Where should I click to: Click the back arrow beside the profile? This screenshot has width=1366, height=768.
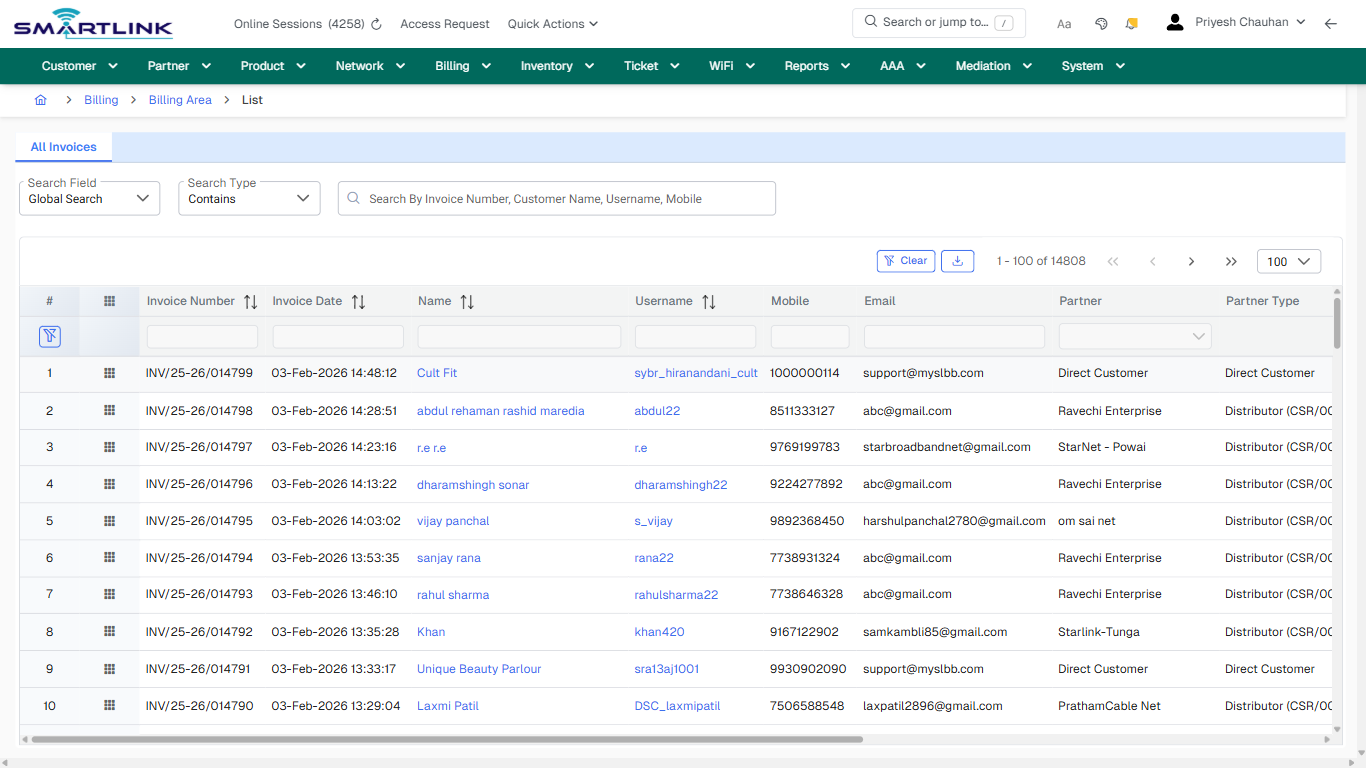pyautogui.click(x=1331, y=23)
